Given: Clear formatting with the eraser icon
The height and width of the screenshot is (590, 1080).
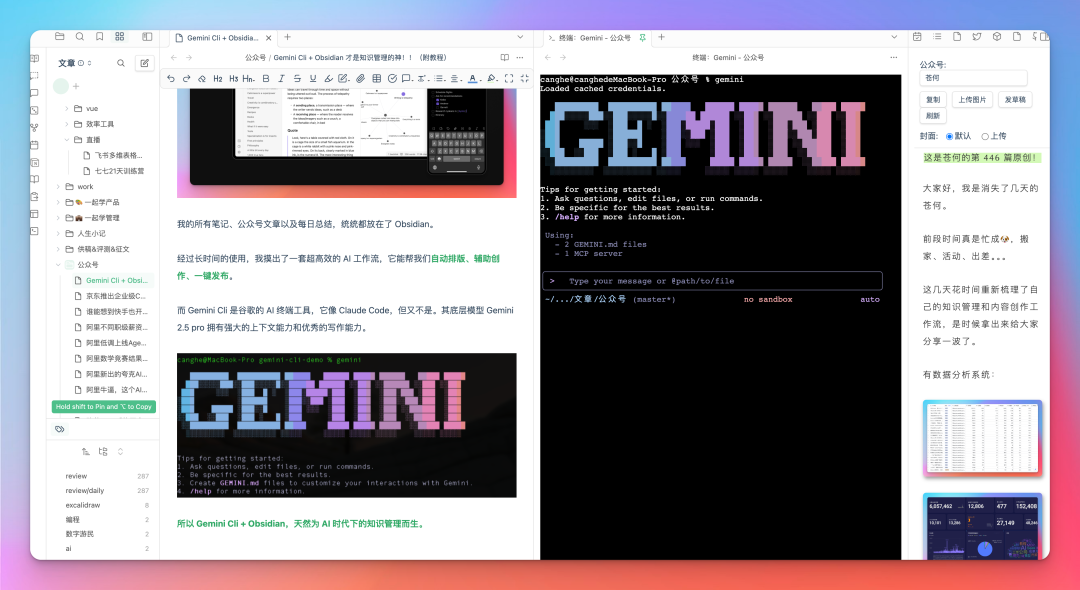Looking at the screenshot, I should 202,78.
